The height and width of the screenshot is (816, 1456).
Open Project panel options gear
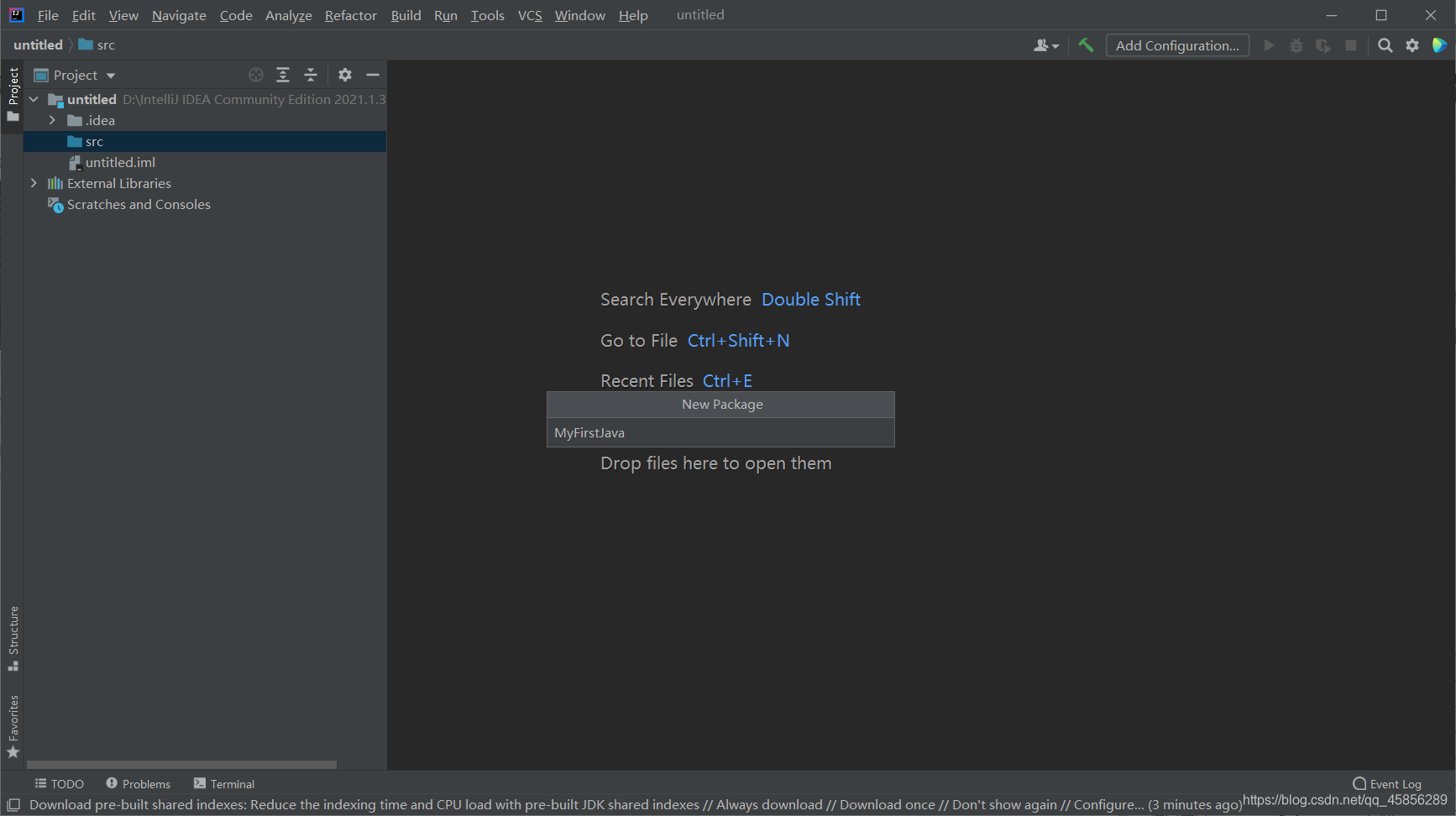[x=345, y=75]
